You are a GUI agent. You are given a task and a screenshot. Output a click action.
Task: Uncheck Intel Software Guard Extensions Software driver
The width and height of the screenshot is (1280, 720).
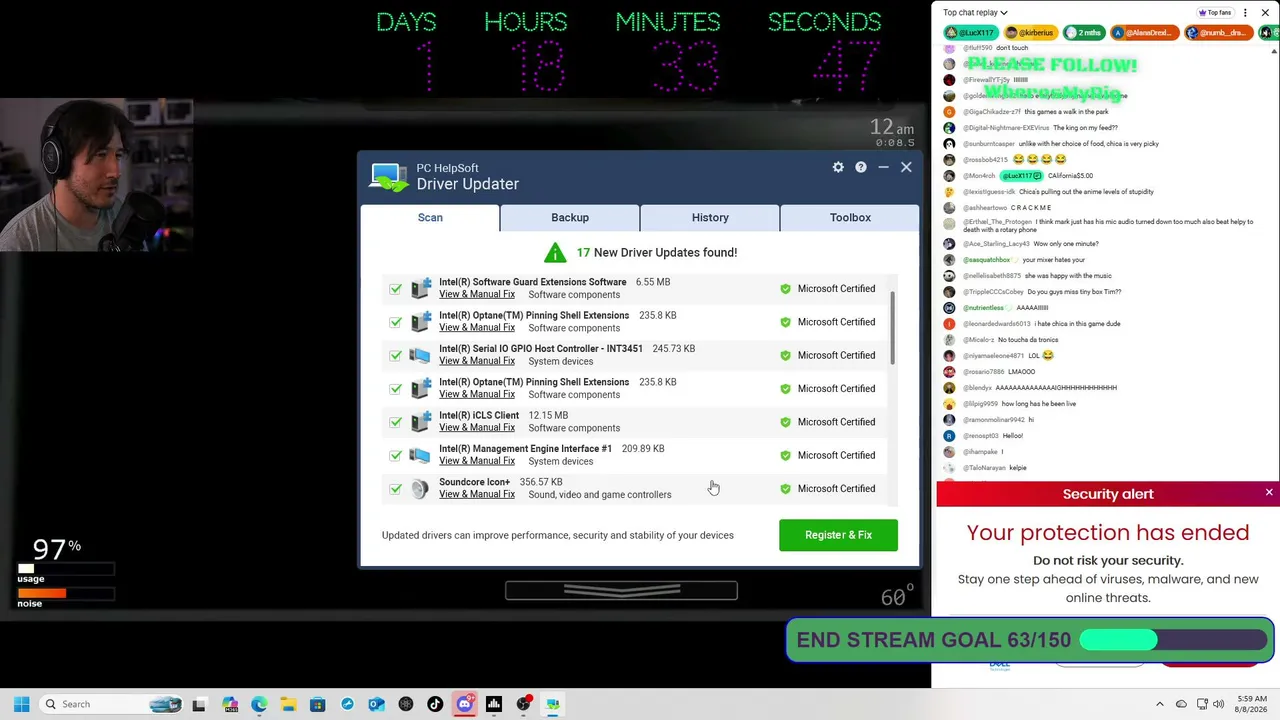click(396, 289)
